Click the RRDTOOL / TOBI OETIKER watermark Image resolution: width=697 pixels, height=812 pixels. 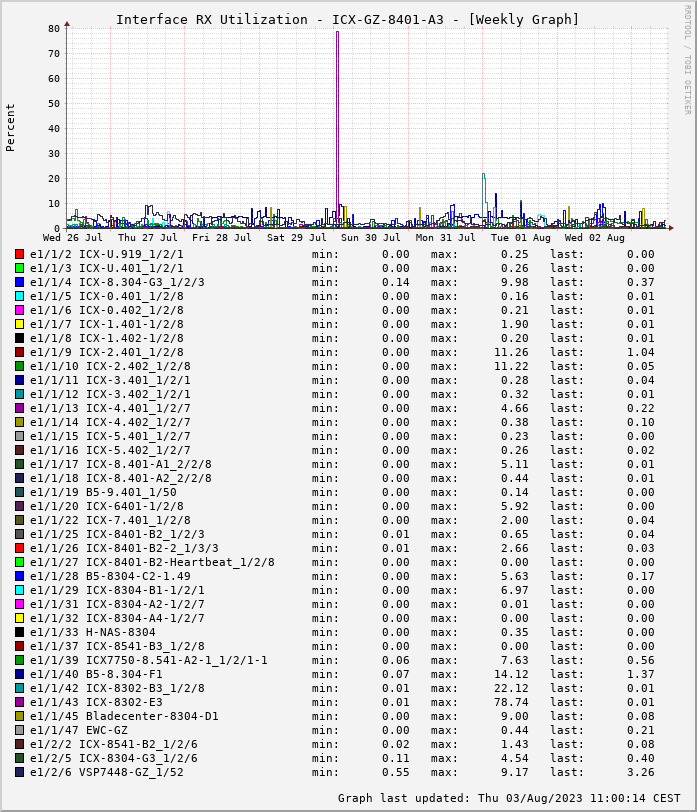point(686,58)
